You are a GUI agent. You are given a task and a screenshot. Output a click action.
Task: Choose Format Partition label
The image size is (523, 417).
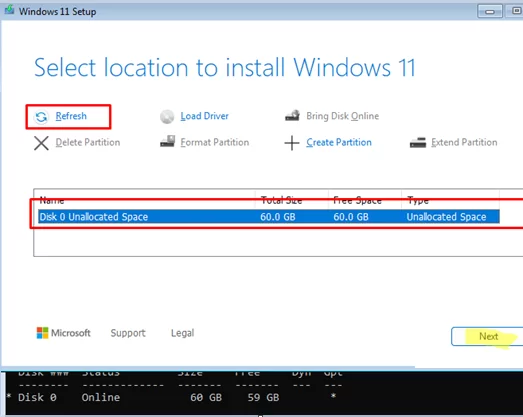[x=215, y=142]
